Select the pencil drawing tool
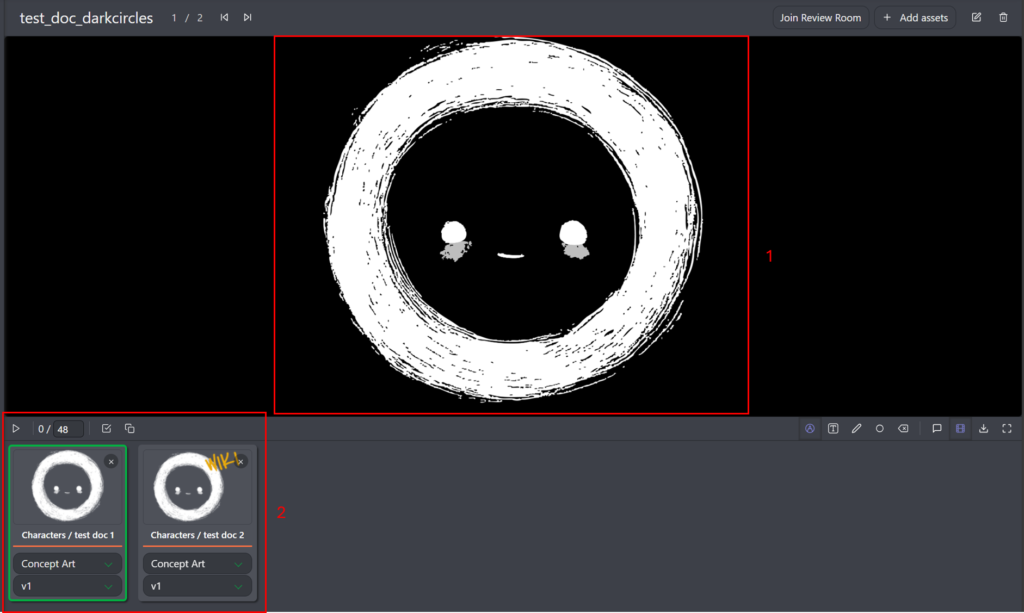This screenshot has width=1024, height=613. [856, 428]
